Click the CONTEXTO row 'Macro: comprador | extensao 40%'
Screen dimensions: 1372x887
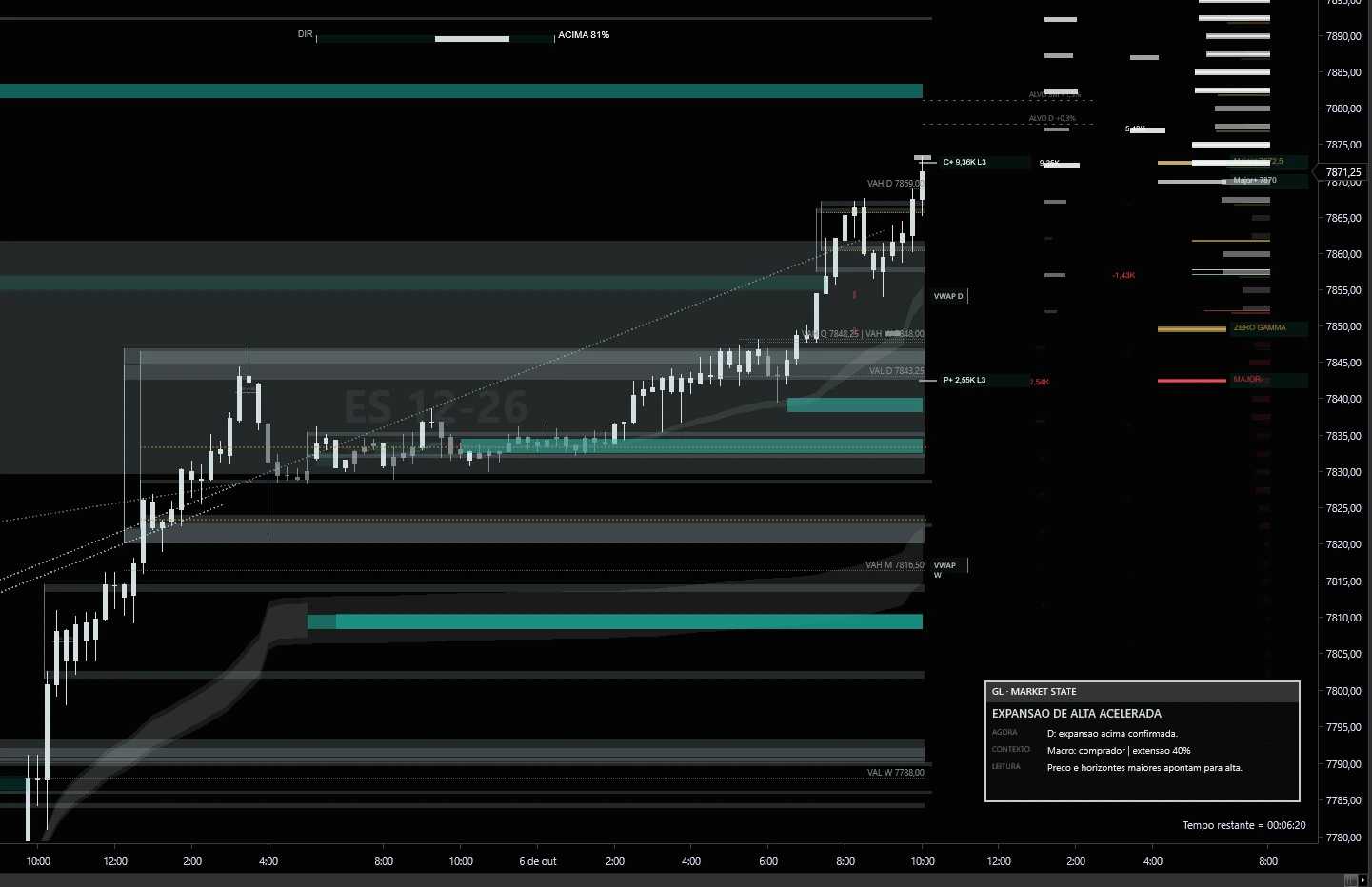coord(1119,751)
